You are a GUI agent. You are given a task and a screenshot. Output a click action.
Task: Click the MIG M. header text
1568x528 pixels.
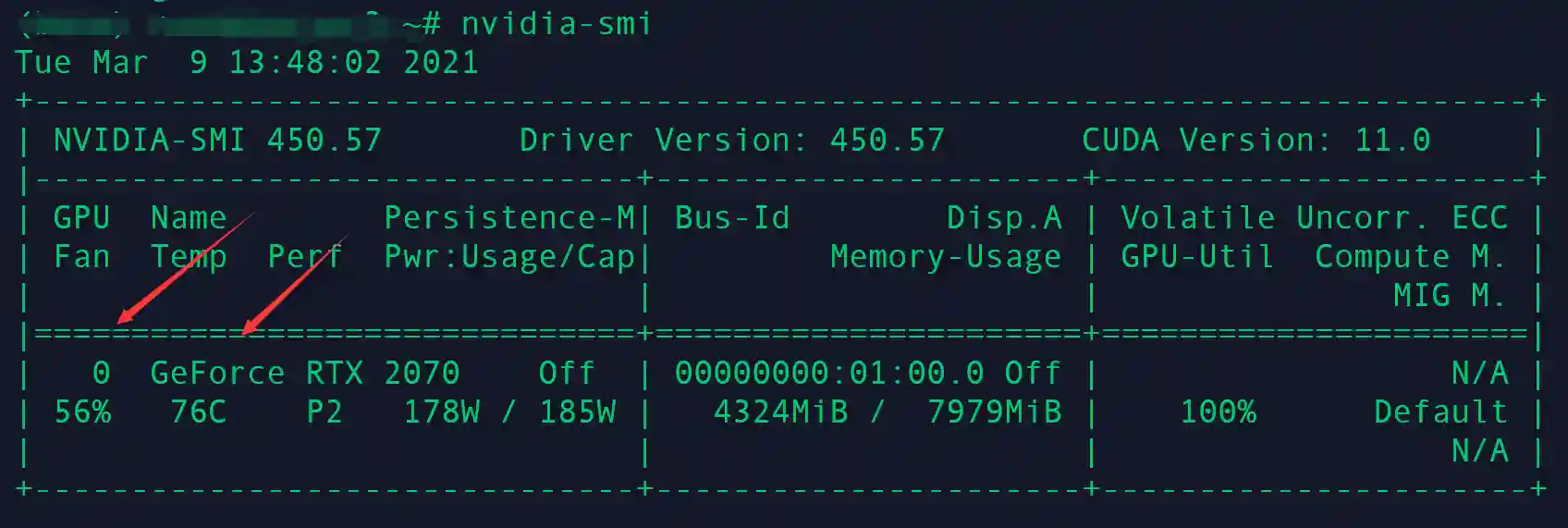[x=1450, y=296]
